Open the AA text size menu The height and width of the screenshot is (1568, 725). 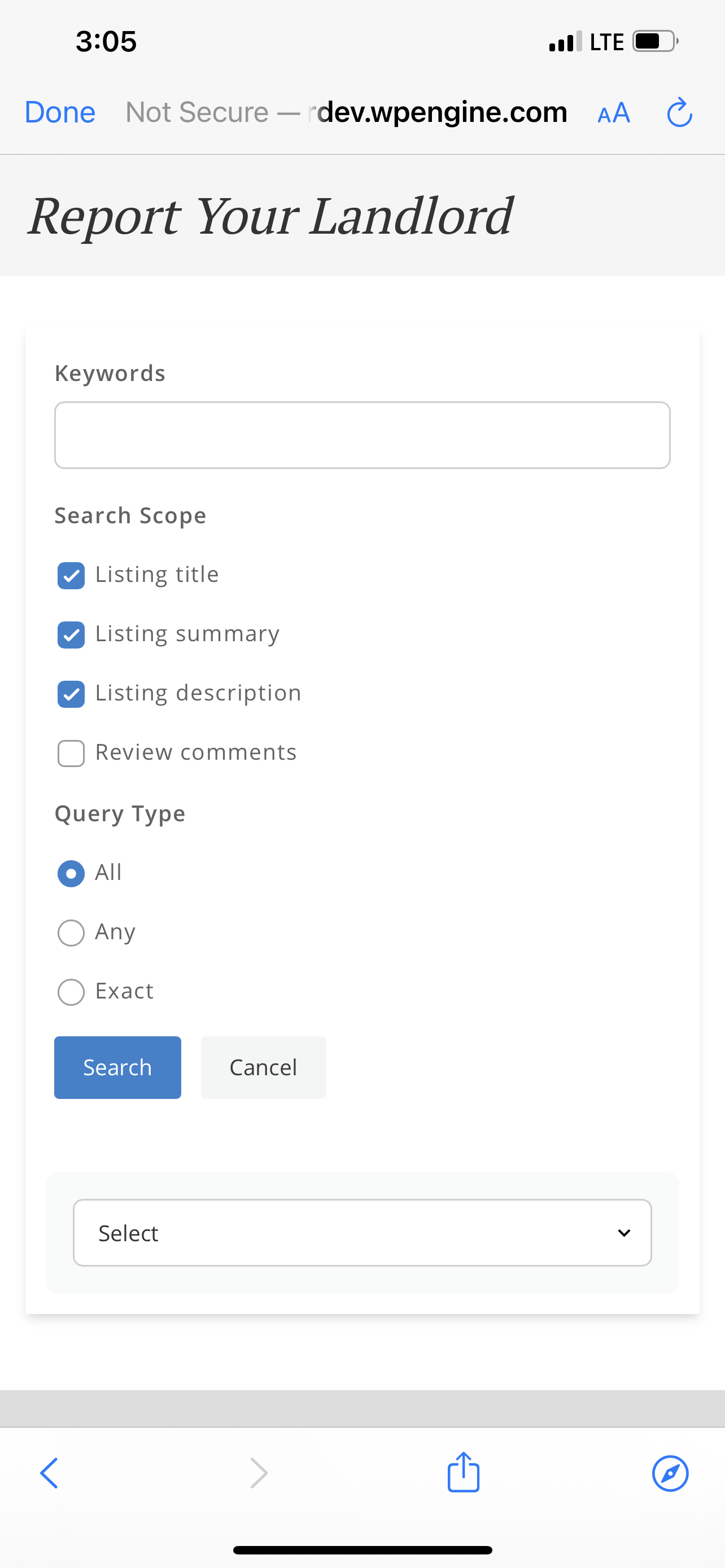click(614, 113)
